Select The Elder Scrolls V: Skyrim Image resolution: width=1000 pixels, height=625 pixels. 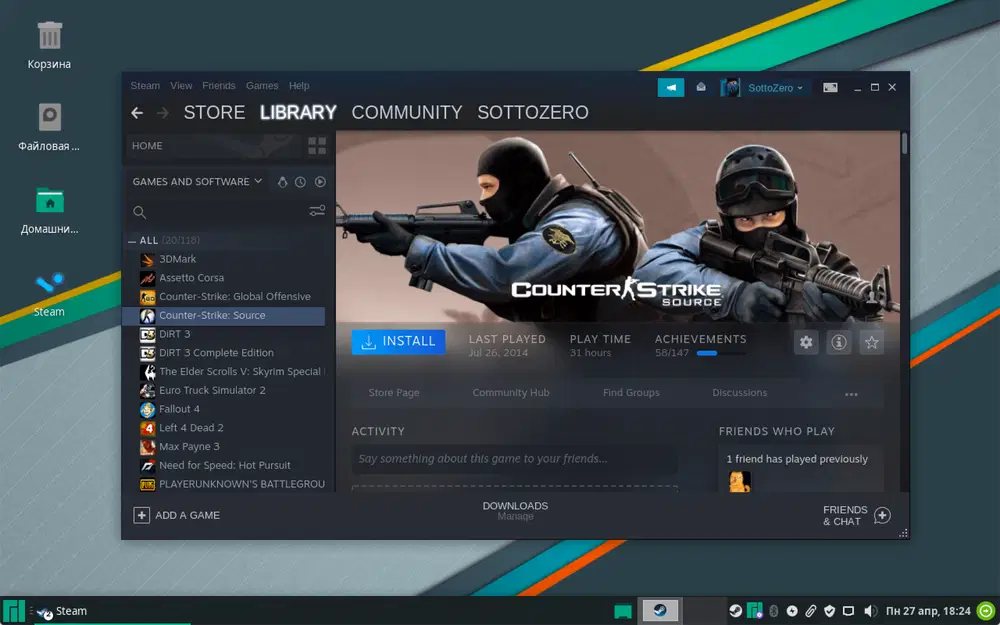click(223, 372)
